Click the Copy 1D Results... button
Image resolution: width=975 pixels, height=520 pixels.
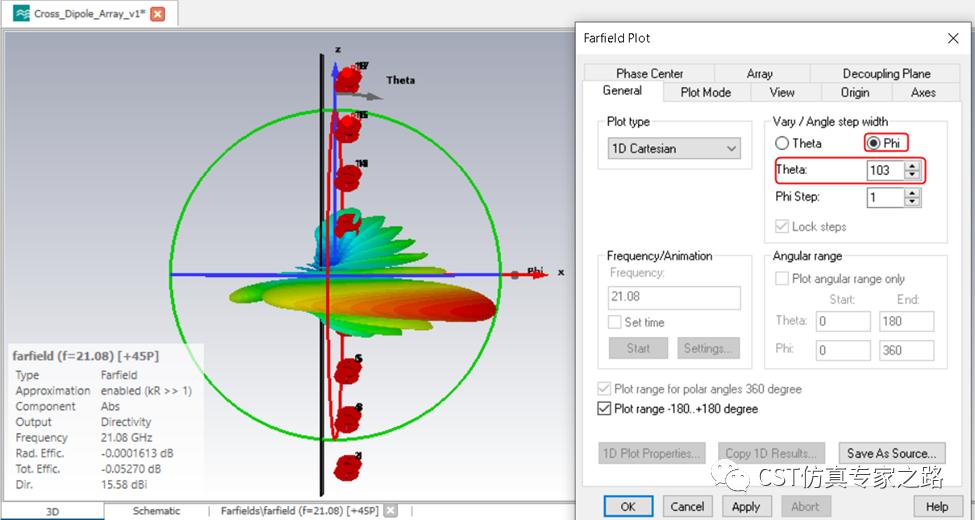point(772,453)
